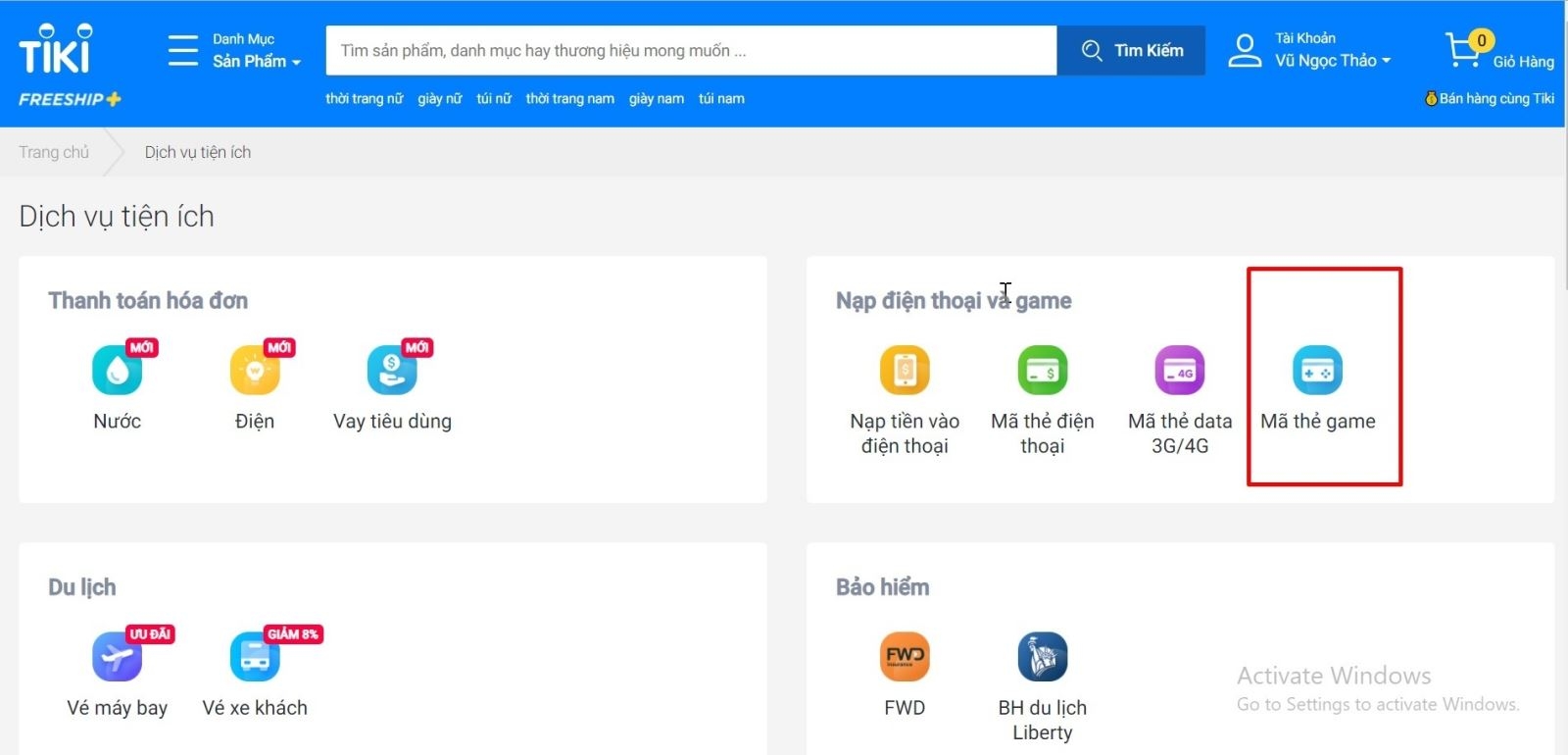Click the Tiki logo
Image resolution: width=1568 pixels, height=755 pixels.
55,49
